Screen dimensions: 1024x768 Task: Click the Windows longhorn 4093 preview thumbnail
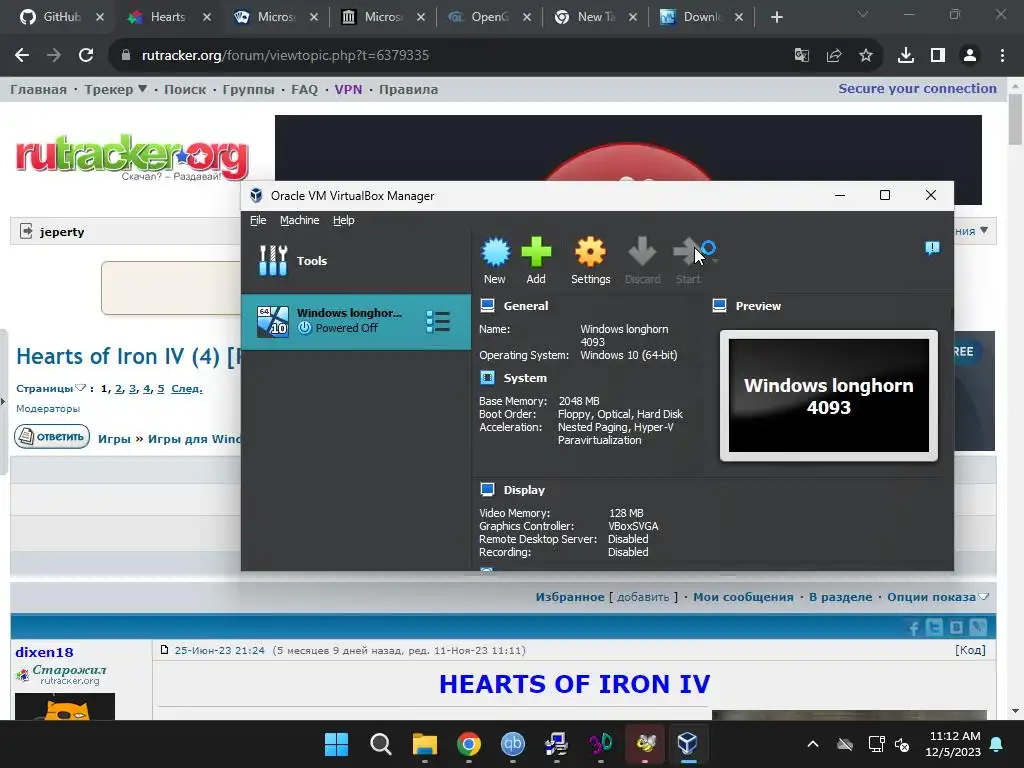[829, 395]
